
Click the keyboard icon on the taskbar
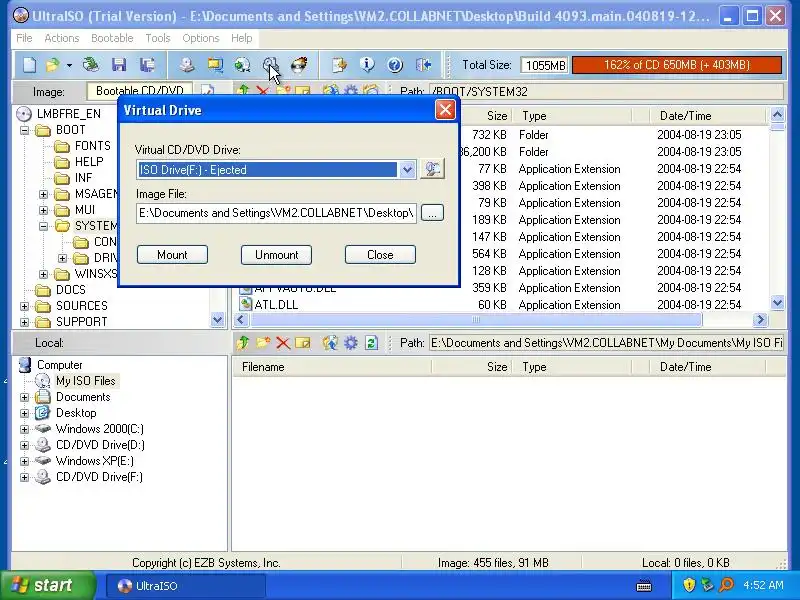point(644,585)
